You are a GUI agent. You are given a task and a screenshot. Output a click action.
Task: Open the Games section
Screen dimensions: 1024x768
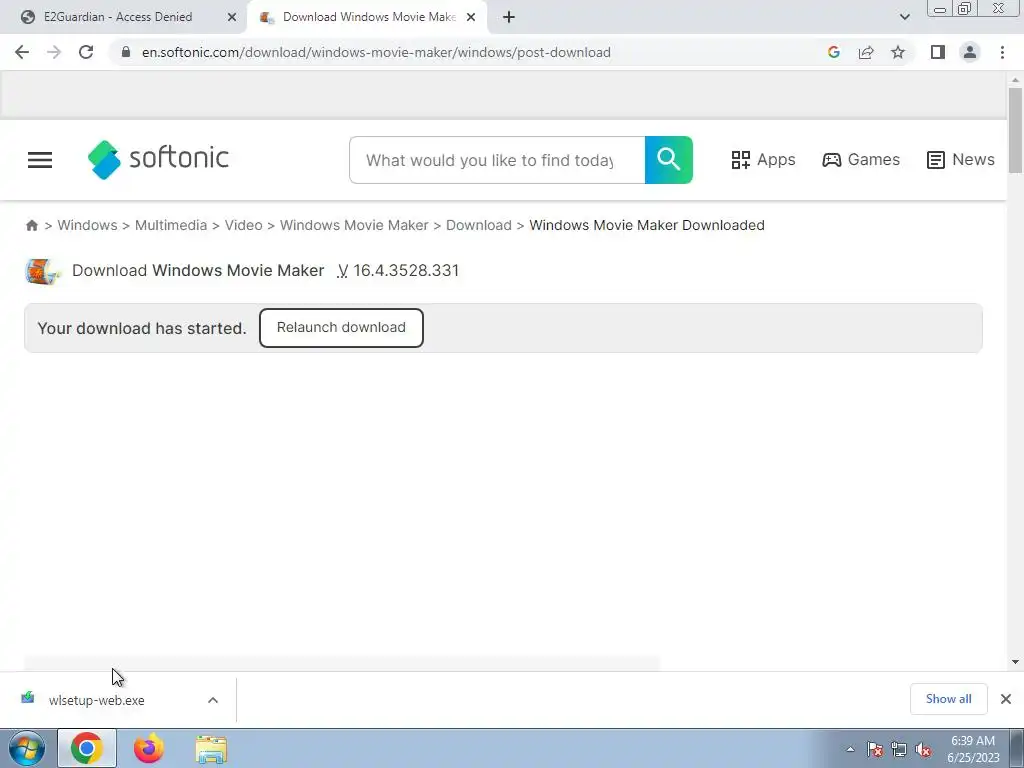[x=860, y=160]
